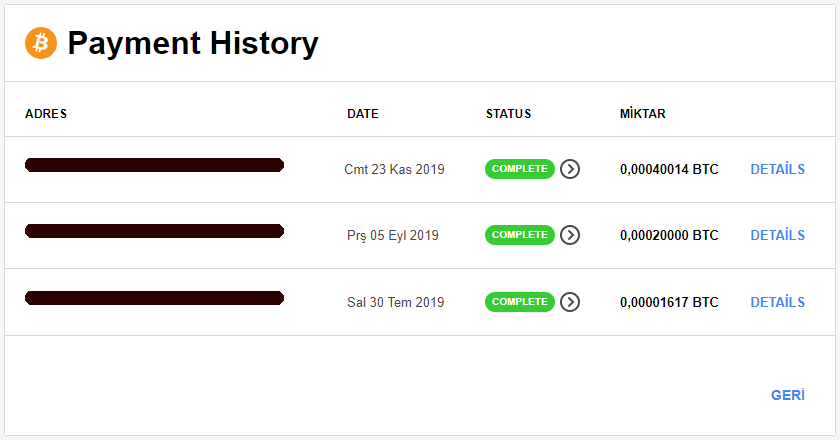Open DETAİLS for the 0,00020000 BTC payment

777,235
